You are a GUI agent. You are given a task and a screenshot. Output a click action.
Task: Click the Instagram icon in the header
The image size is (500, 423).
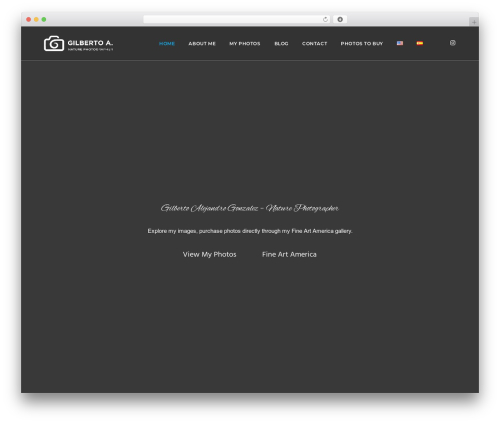tap(453, 43)
